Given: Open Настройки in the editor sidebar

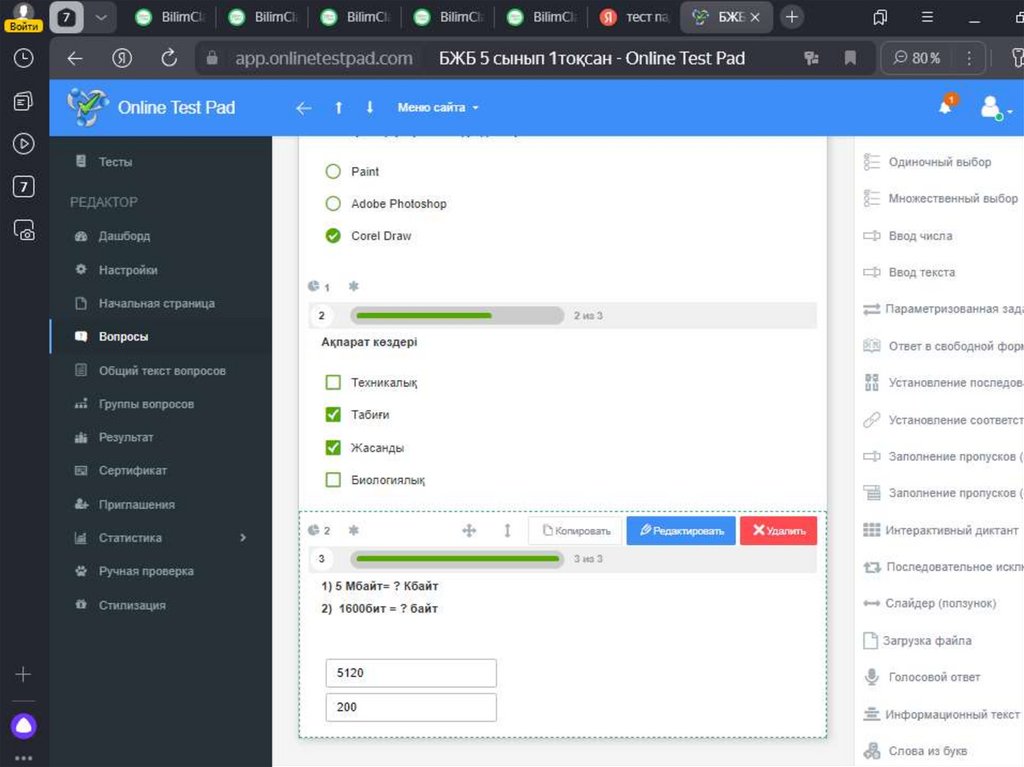Looking at the screenshot, I should (x=127, y=270).
